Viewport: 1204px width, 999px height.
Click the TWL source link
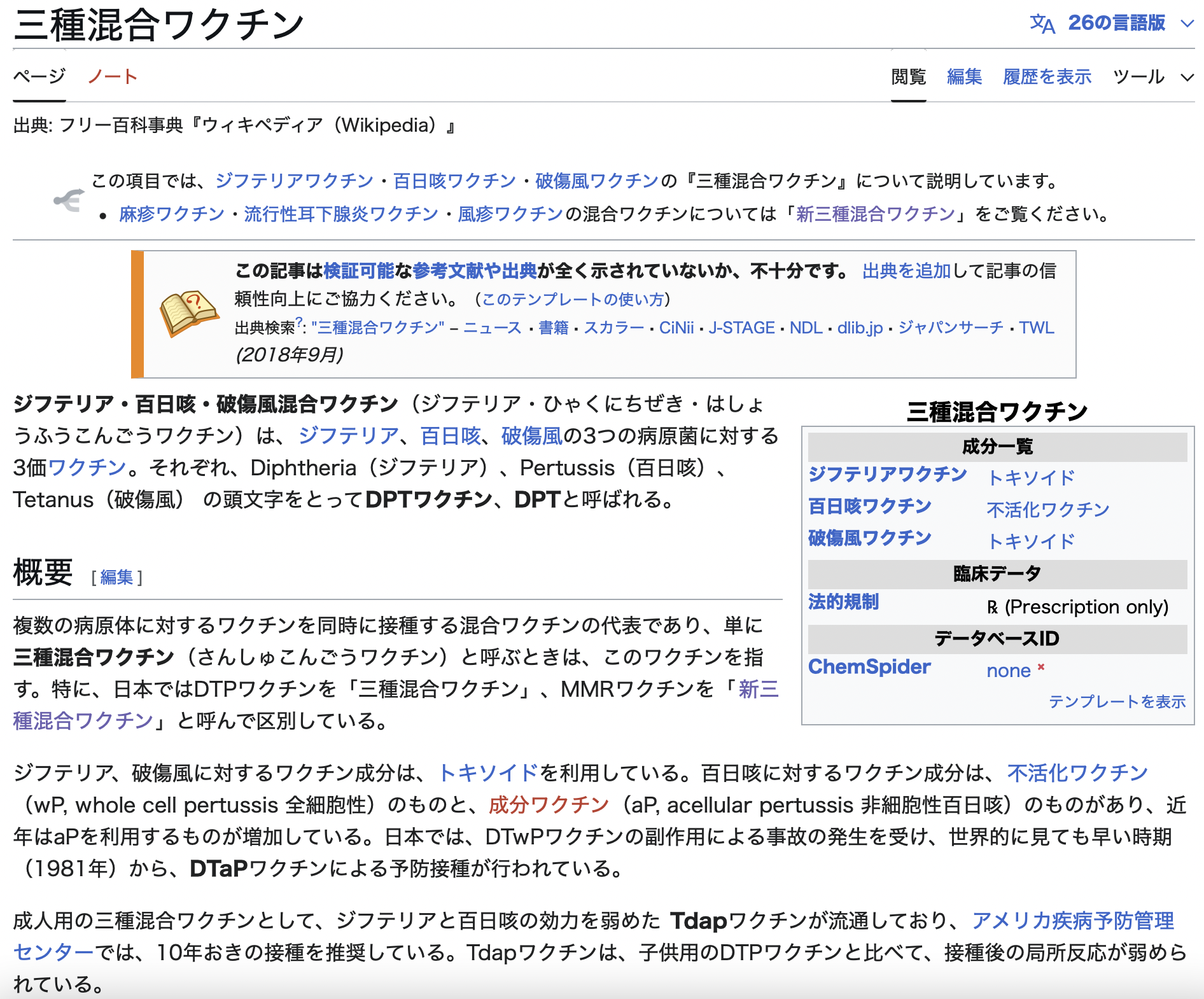[1037, 328]
